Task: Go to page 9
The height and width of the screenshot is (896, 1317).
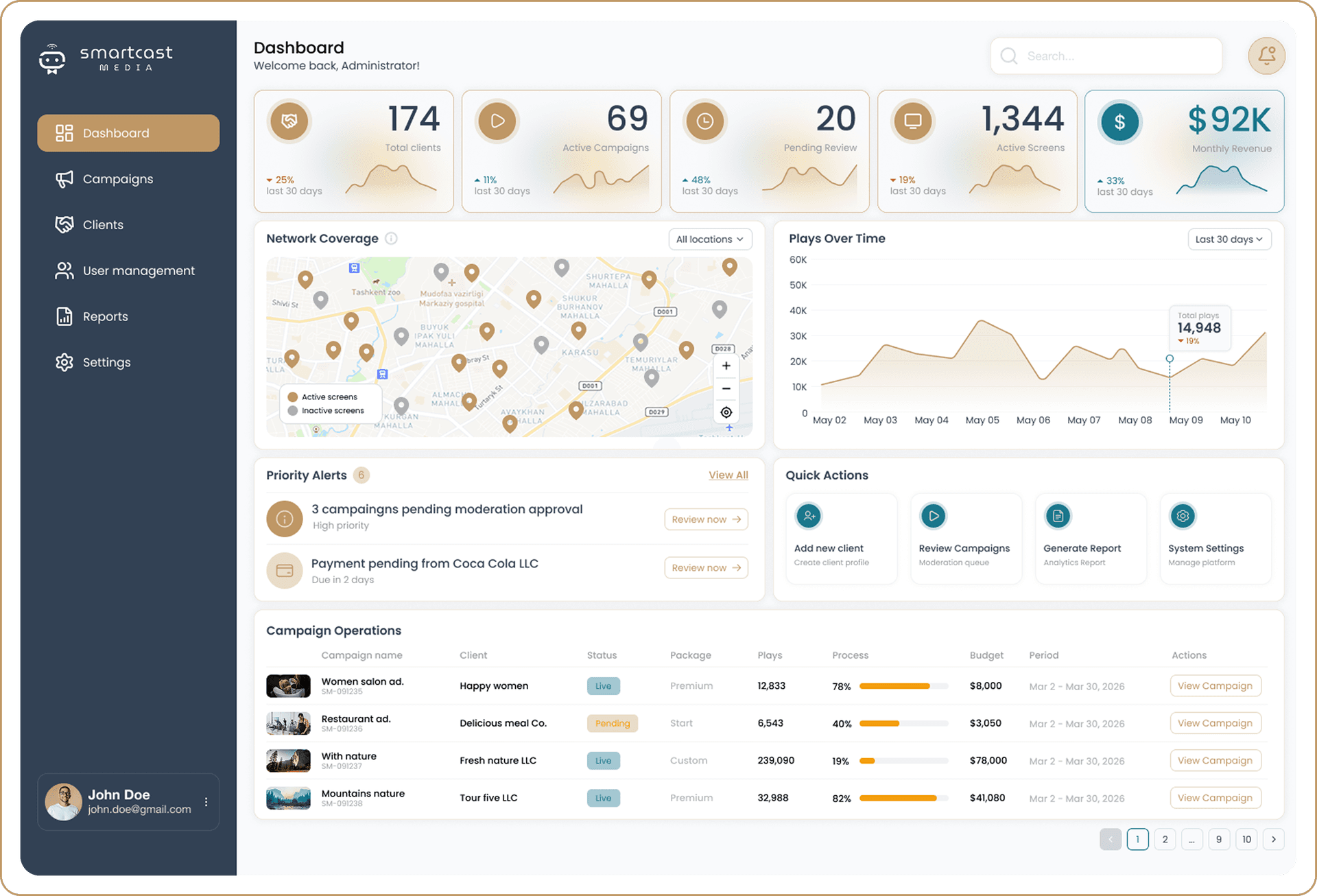Action: 1219,839
